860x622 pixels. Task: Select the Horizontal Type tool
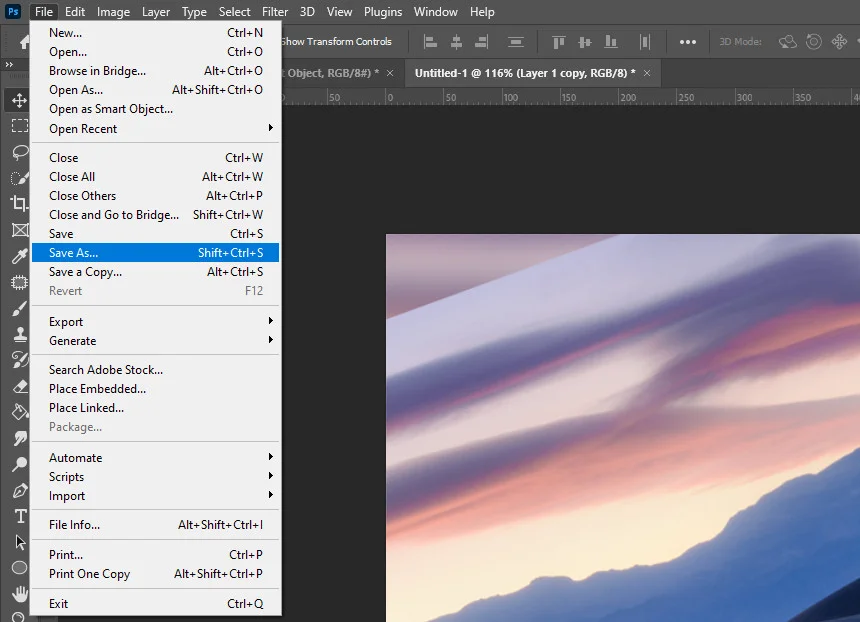pos(20,516)
